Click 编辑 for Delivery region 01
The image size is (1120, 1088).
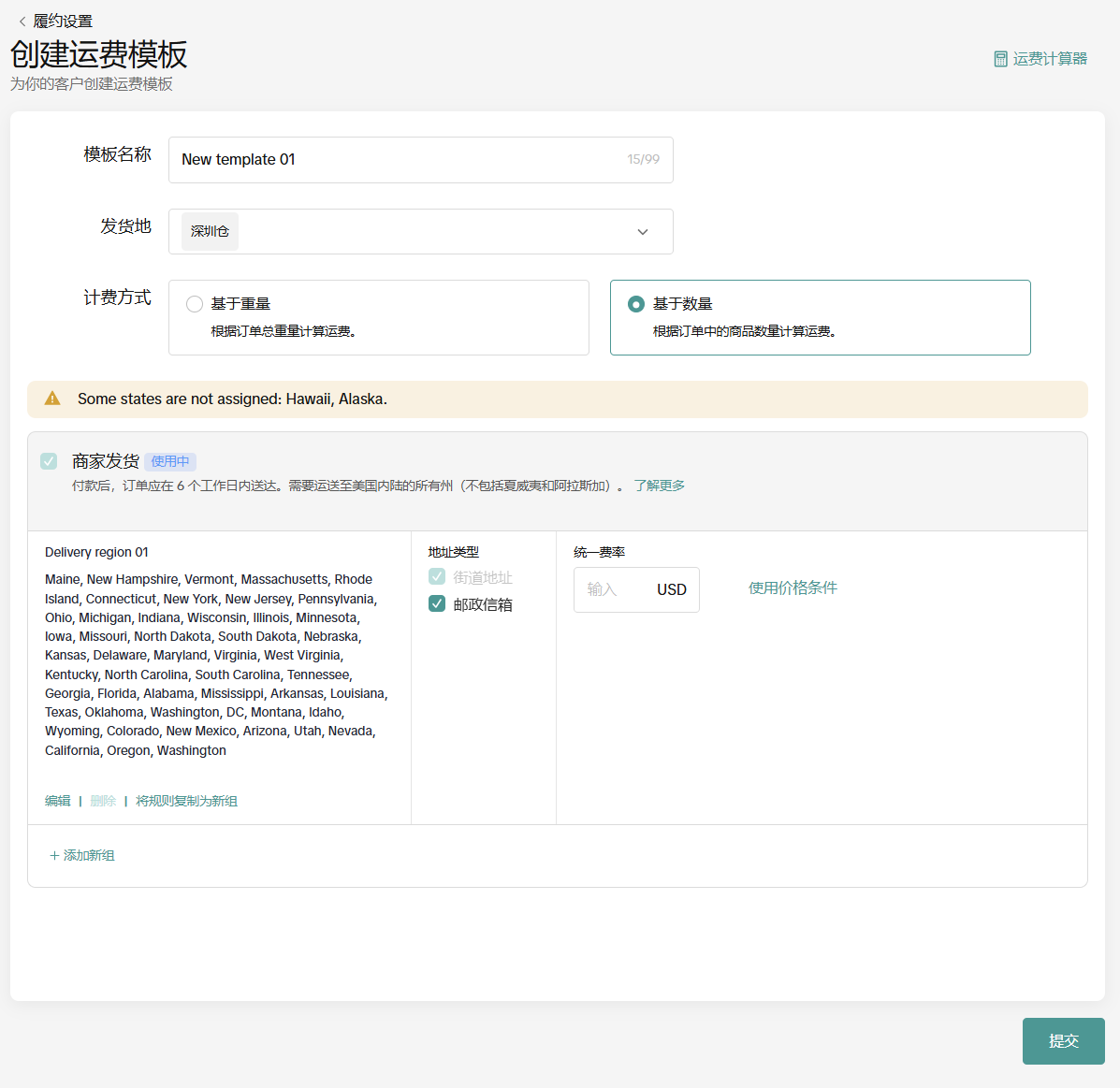point(58,801)
